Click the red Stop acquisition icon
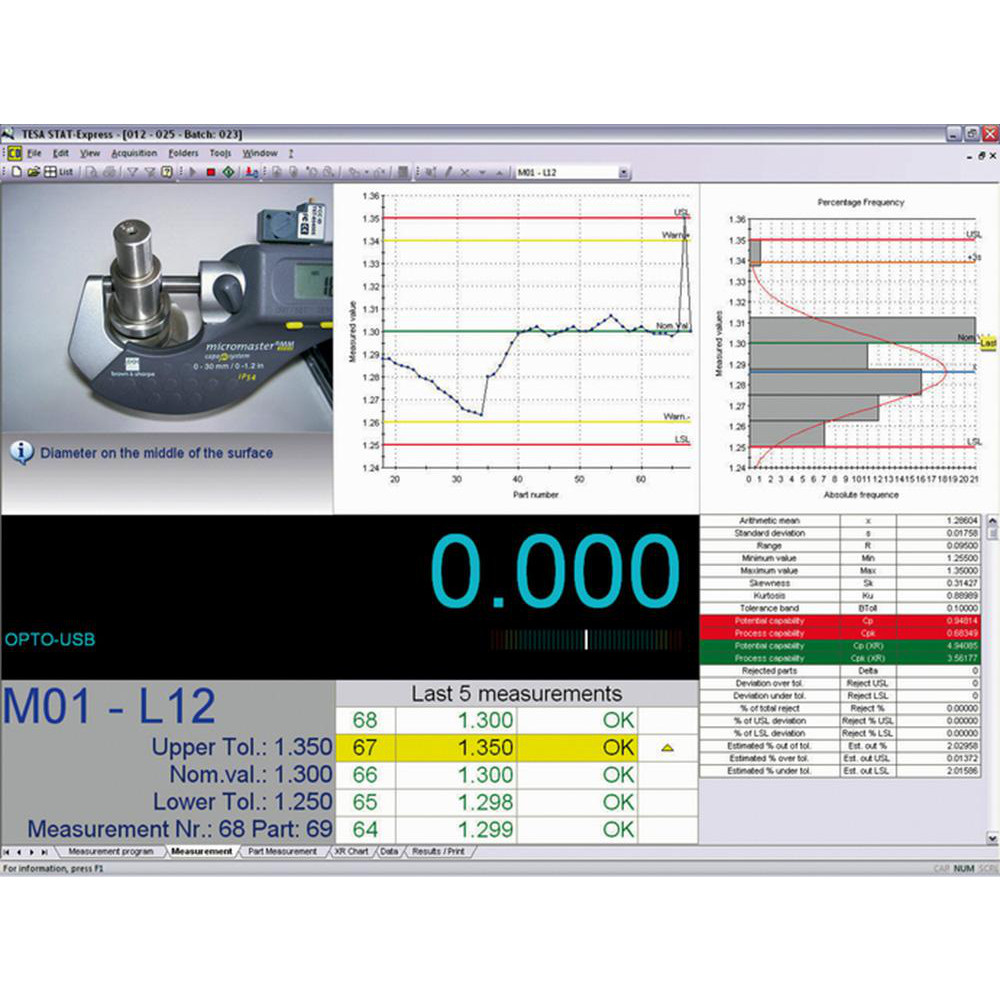The height and width of the screenshot is (1000, 1000). (x=211, y=172)
